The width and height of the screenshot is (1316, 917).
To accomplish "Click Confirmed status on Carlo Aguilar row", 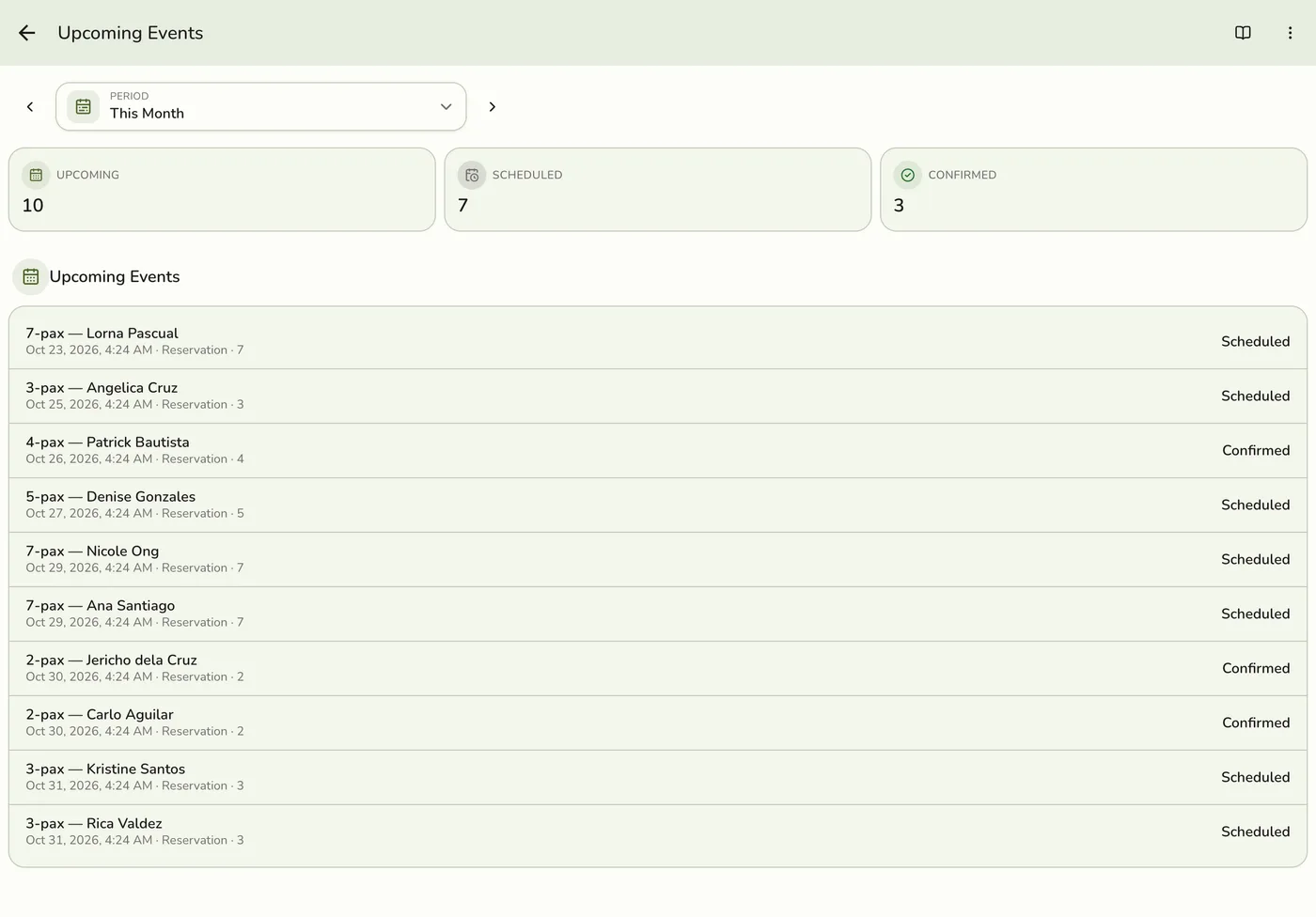I will (x=1256, y=723).
